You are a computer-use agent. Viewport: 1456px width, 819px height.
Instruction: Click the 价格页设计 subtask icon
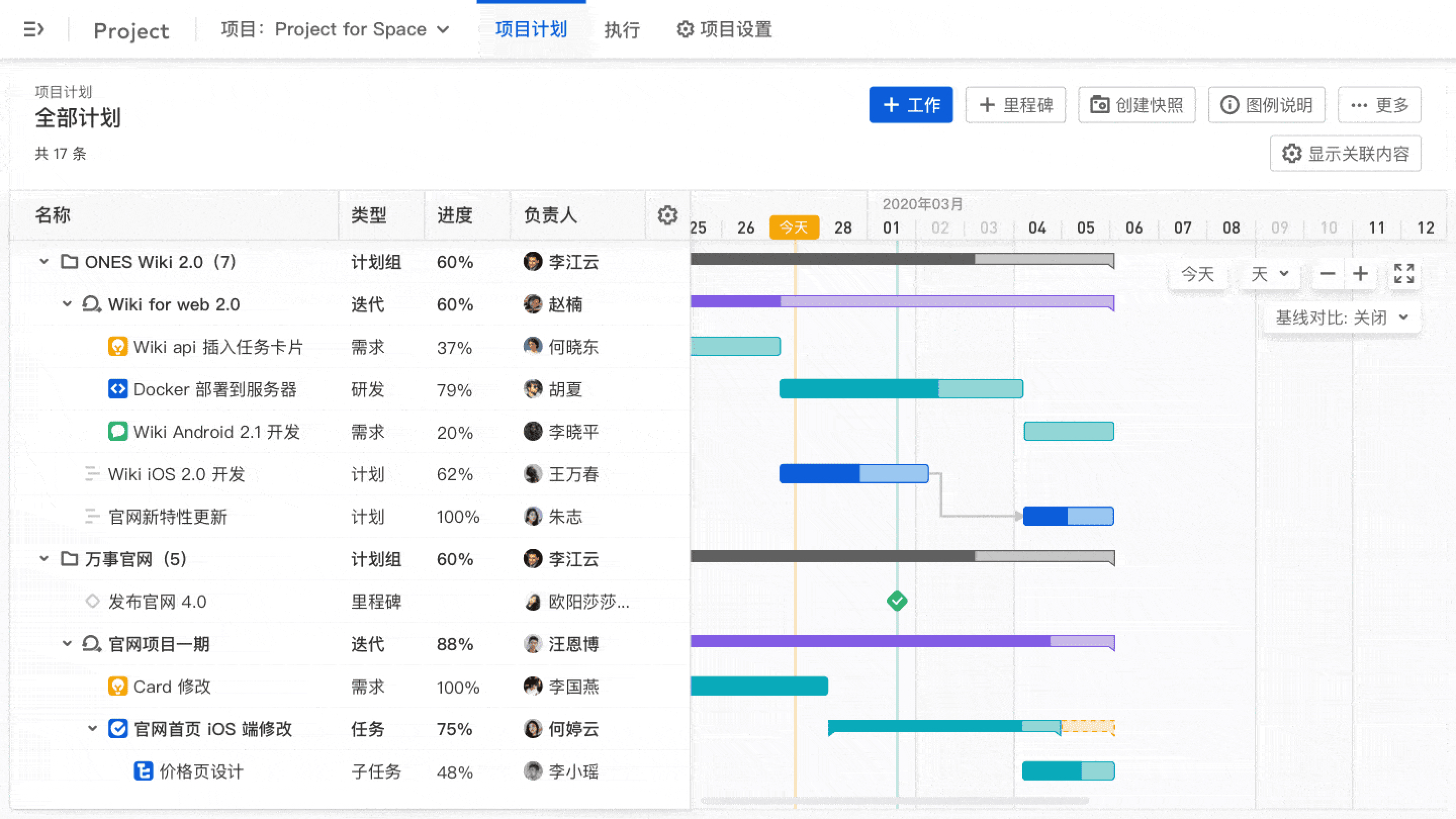coord(143,771)
